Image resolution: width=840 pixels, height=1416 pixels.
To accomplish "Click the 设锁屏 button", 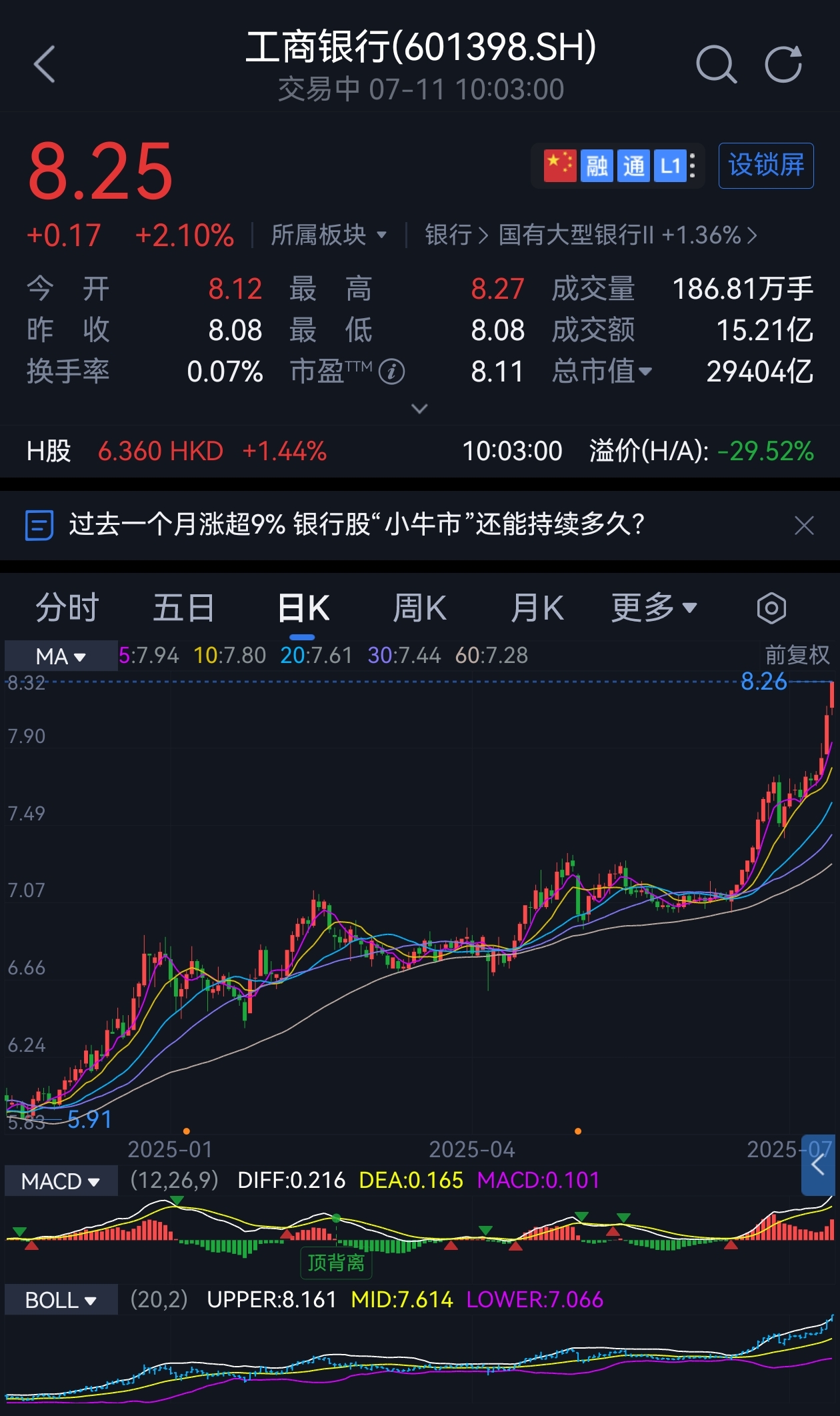I will coord(766,165).
